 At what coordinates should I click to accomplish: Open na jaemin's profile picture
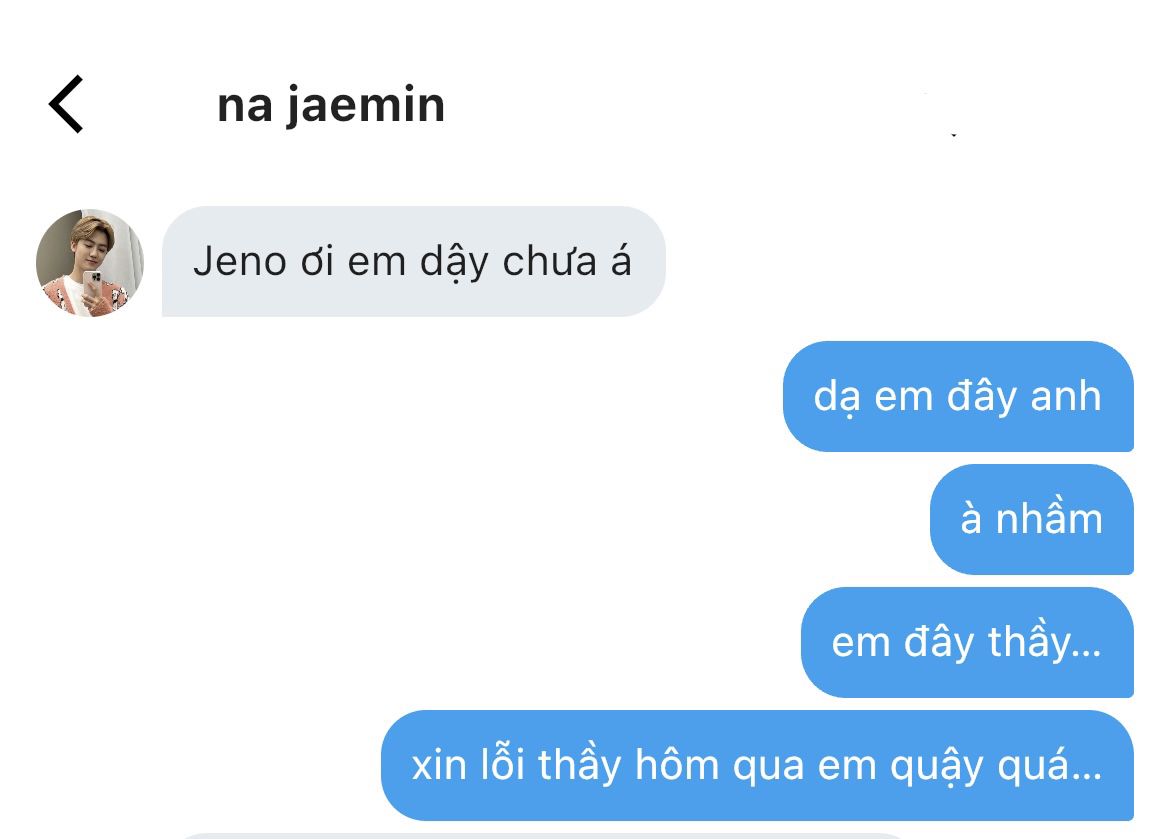point(89,262)
